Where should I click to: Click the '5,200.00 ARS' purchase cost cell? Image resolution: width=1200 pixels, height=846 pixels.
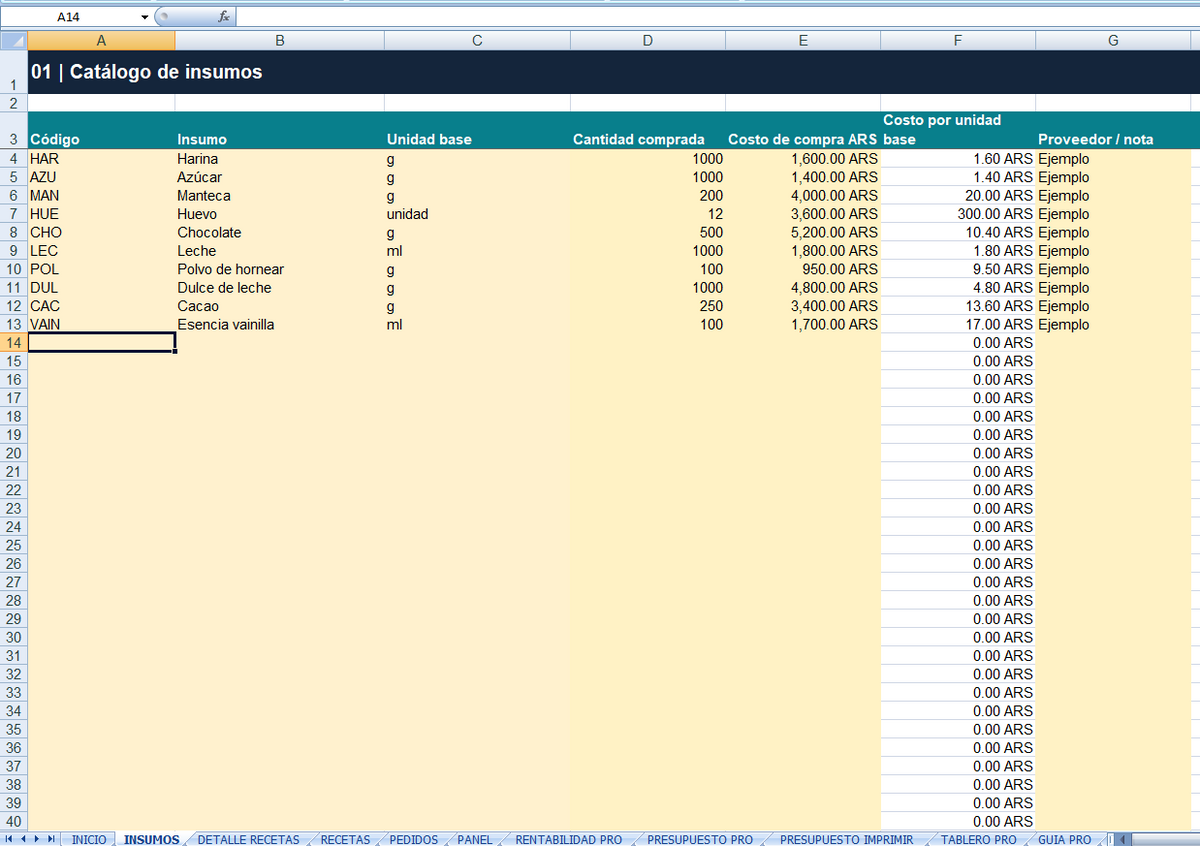(803, 233)
